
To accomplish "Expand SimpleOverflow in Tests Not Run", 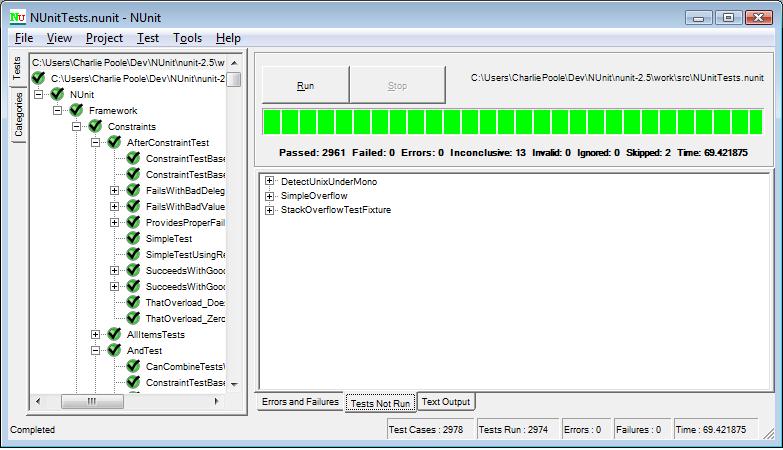I will point(270,196).
